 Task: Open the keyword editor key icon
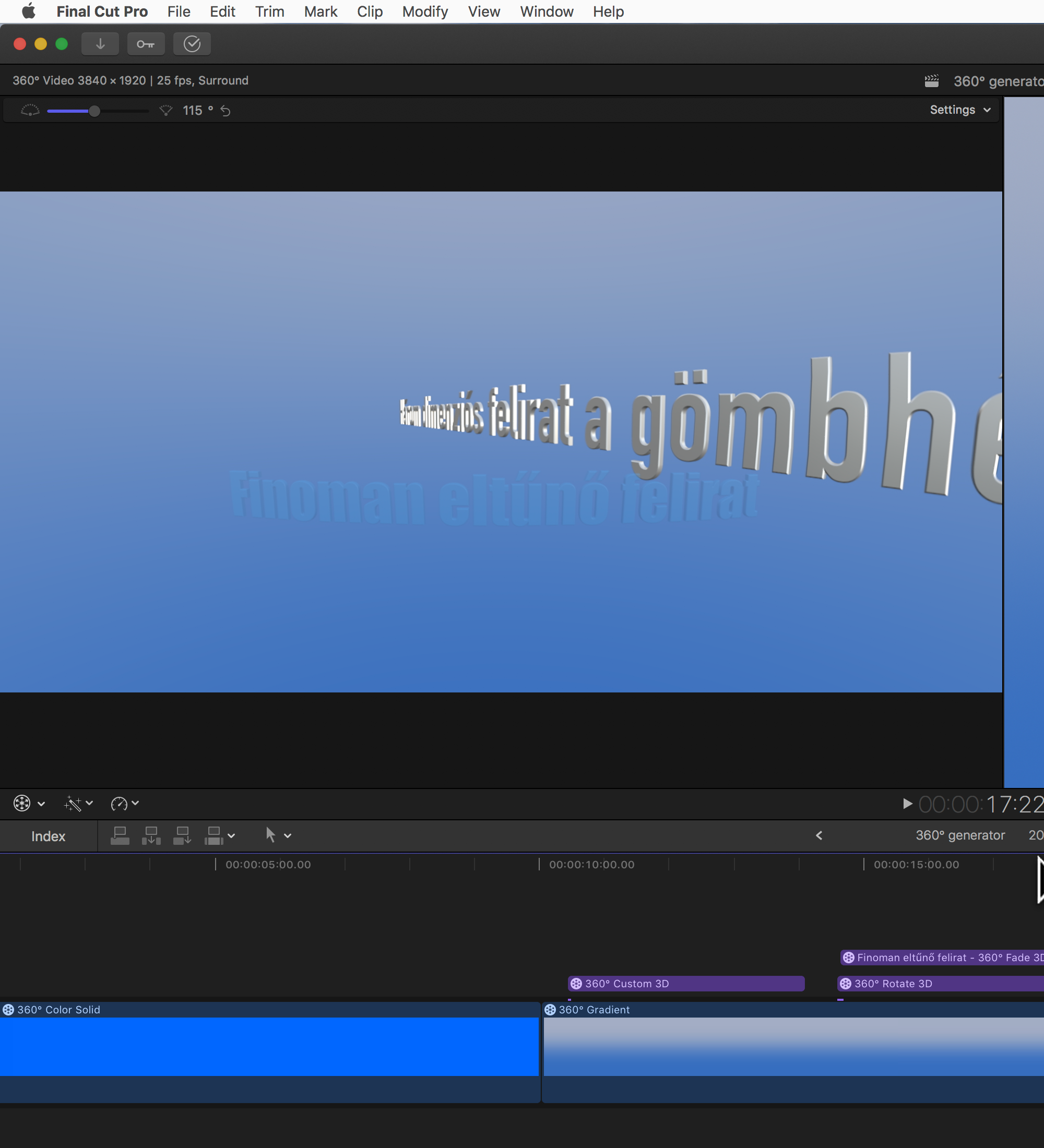point(146,44)
